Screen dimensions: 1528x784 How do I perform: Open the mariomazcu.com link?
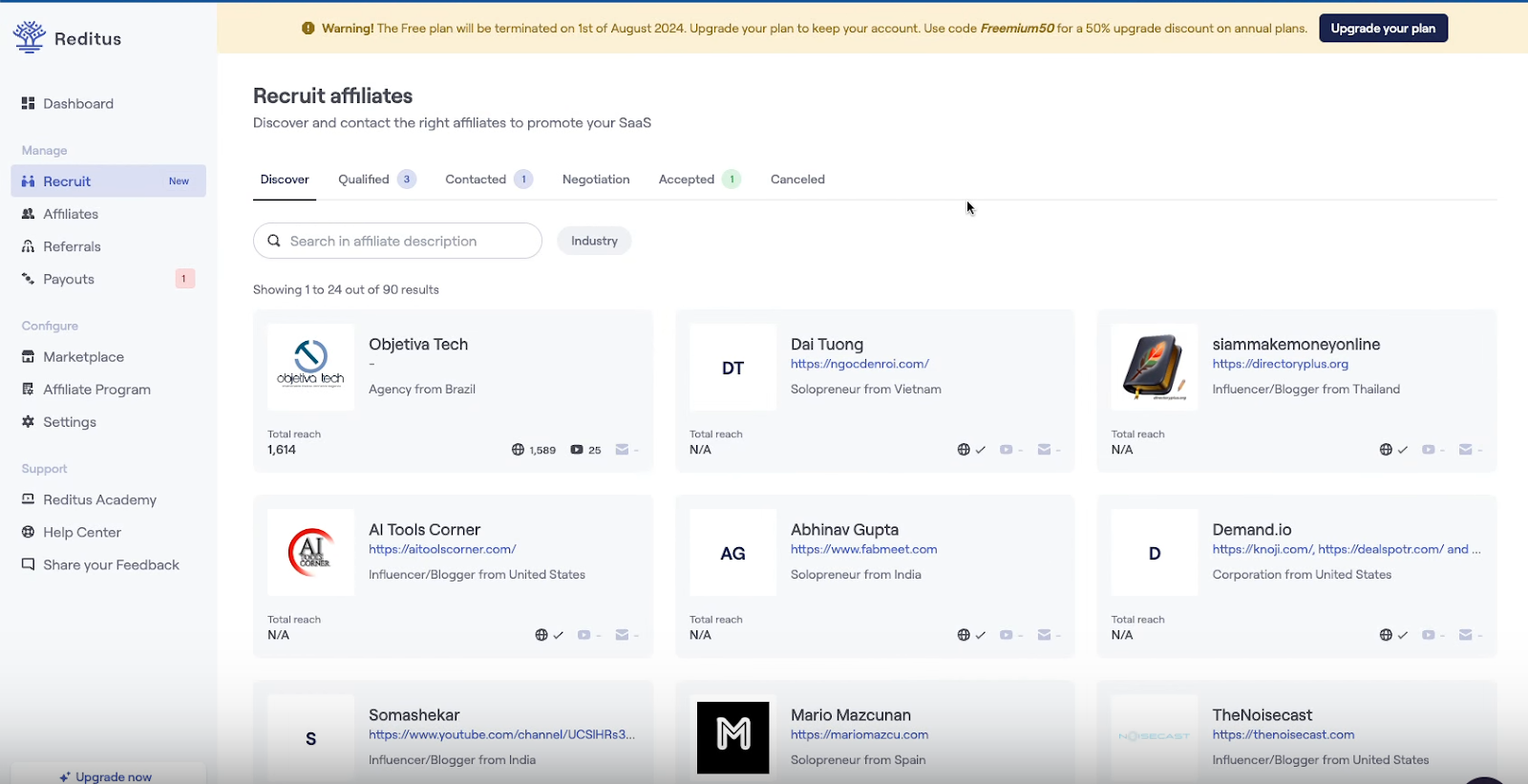pyautogui.click(x=859, y=734)
